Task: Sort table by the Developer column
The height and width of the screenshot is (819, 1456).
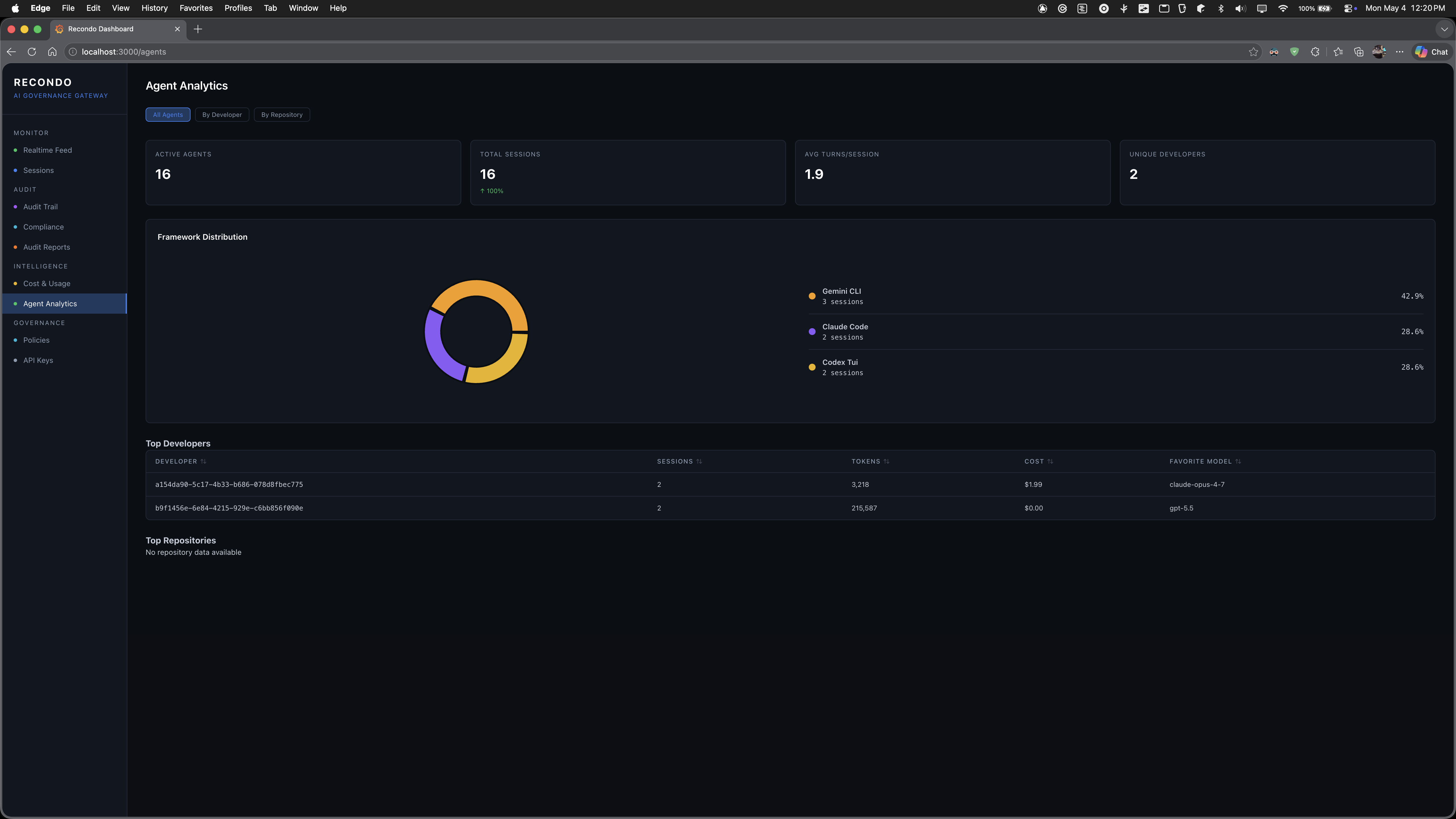Action: (x=181, y=462)
